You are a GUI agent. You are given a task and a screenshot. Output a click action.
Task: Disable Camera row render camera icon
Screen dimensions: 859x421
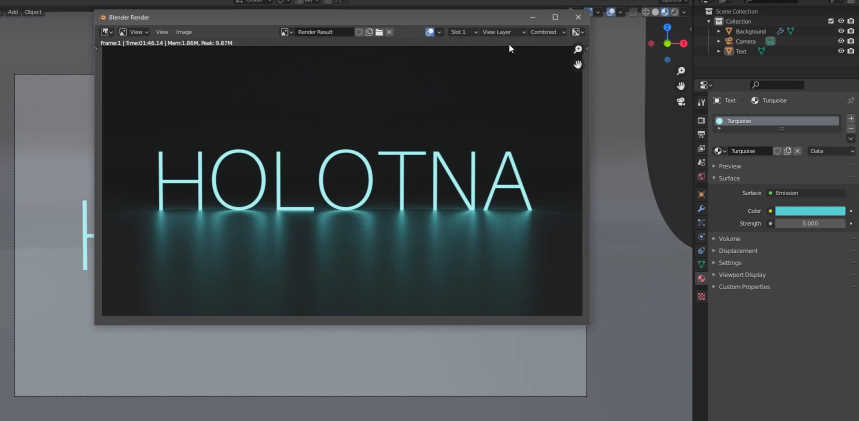851,41
